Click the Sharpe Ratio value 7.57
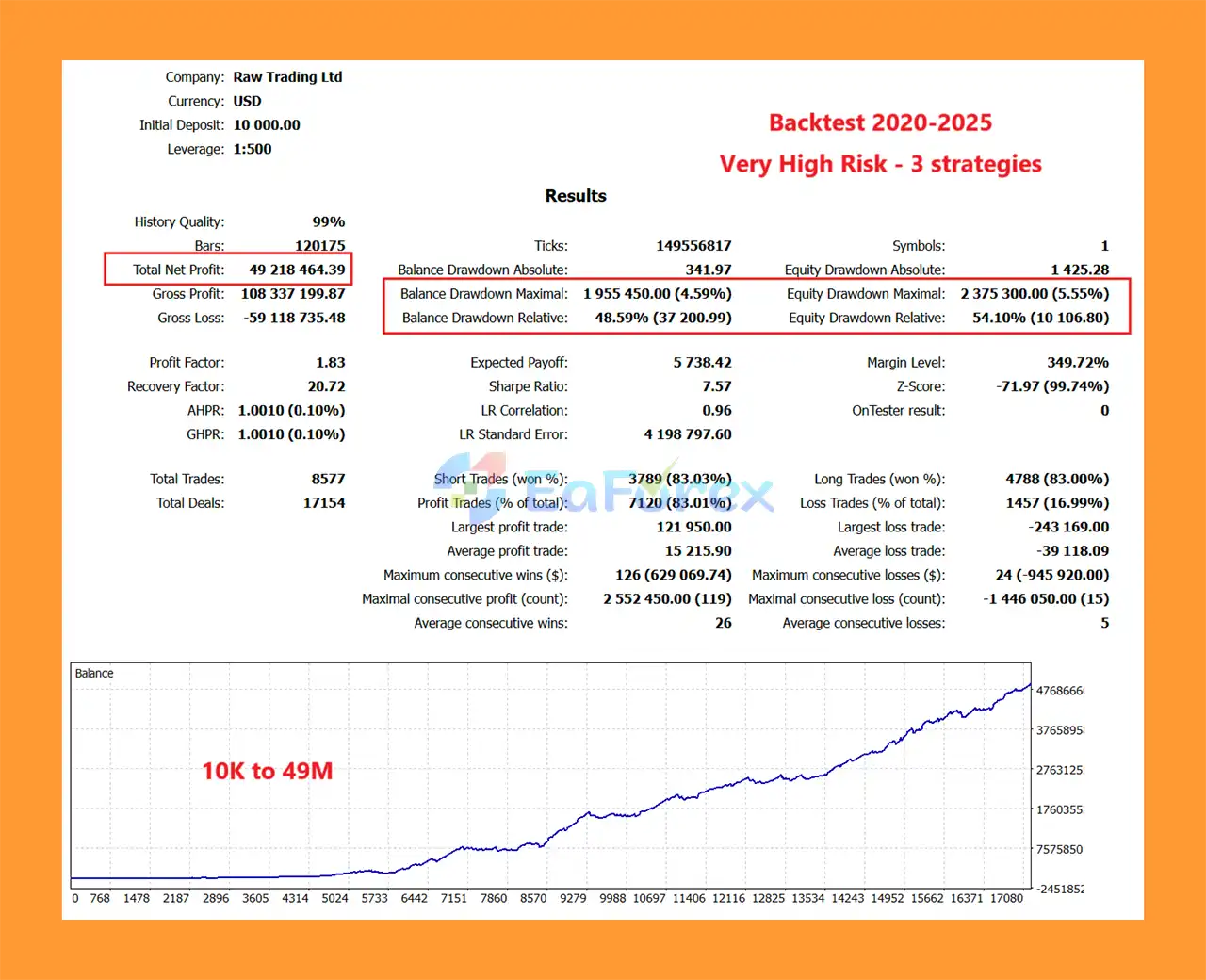 716,386
